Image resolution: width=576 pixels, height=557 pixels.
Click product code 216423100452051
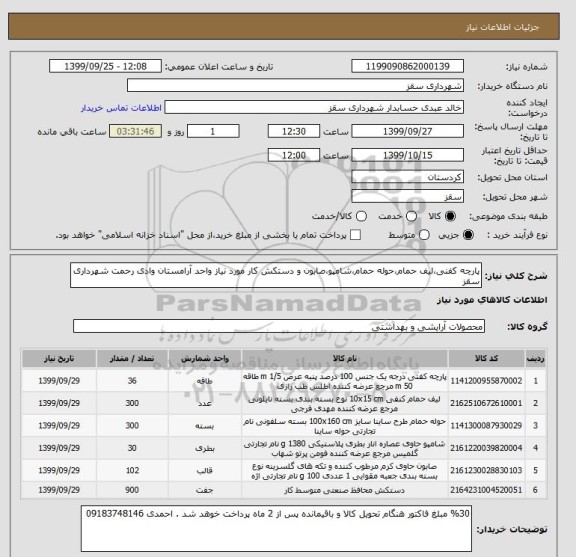[x=486, y=490]
